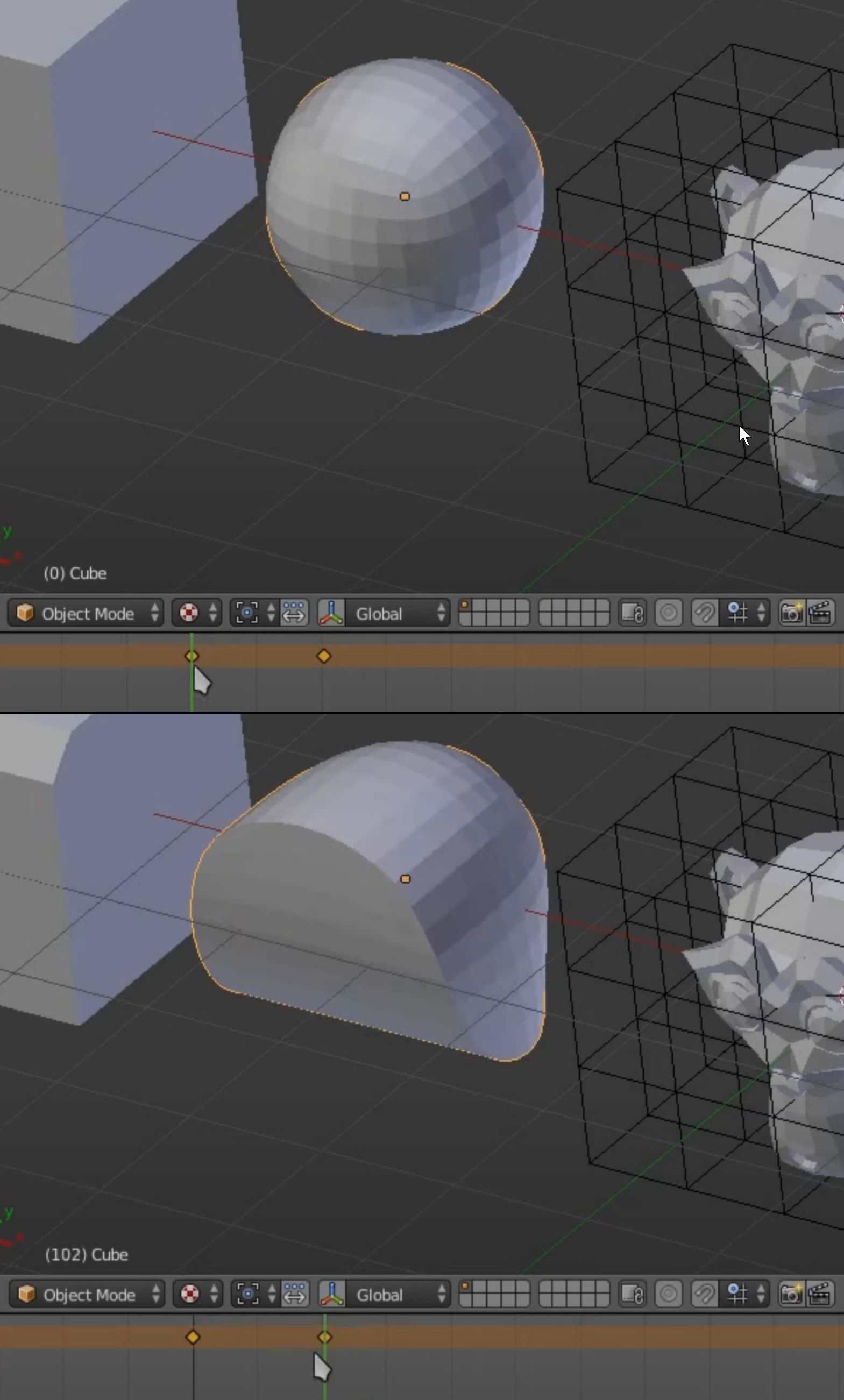
Task: Click Object Mode cube icon in frame 0 header
Action: point(24,613)
